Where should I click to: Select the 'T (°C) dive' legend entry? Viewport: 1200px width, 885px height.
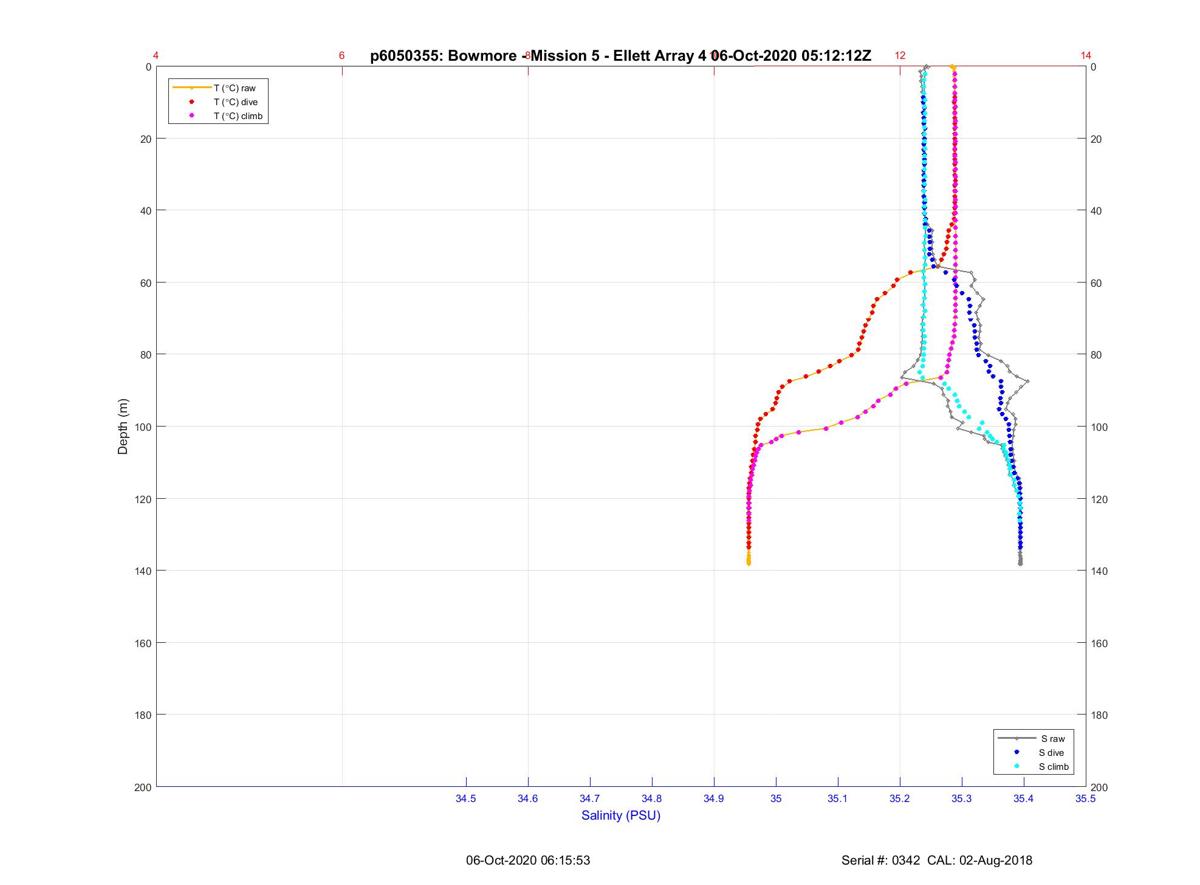coord(235,102)
